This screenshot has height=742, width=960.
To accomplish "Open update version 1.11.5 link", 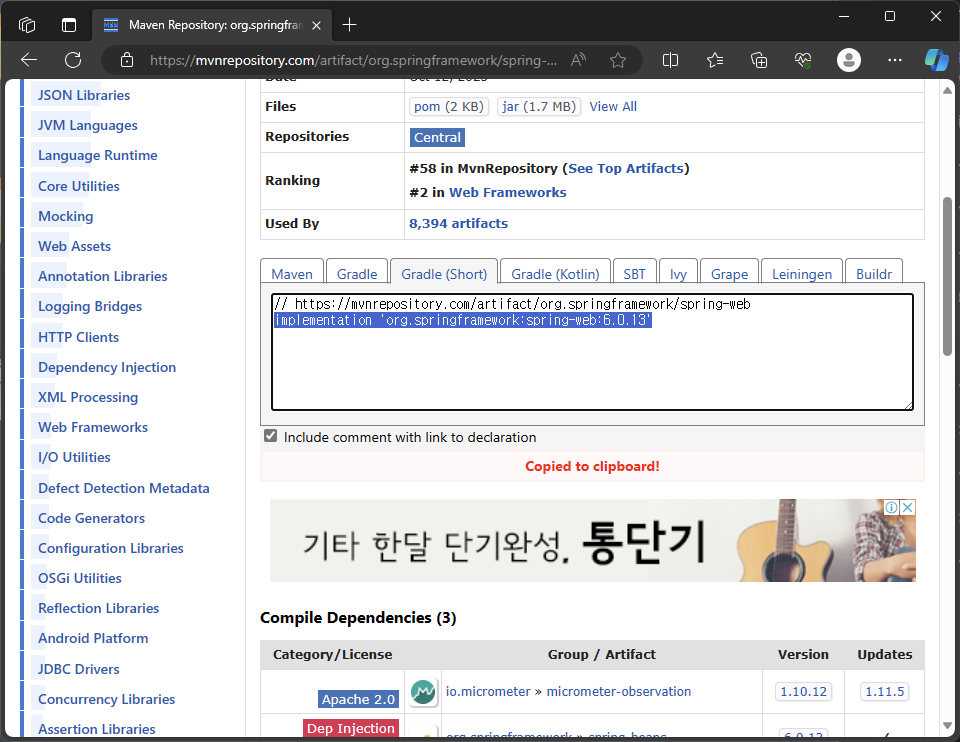I will [885, 691].
